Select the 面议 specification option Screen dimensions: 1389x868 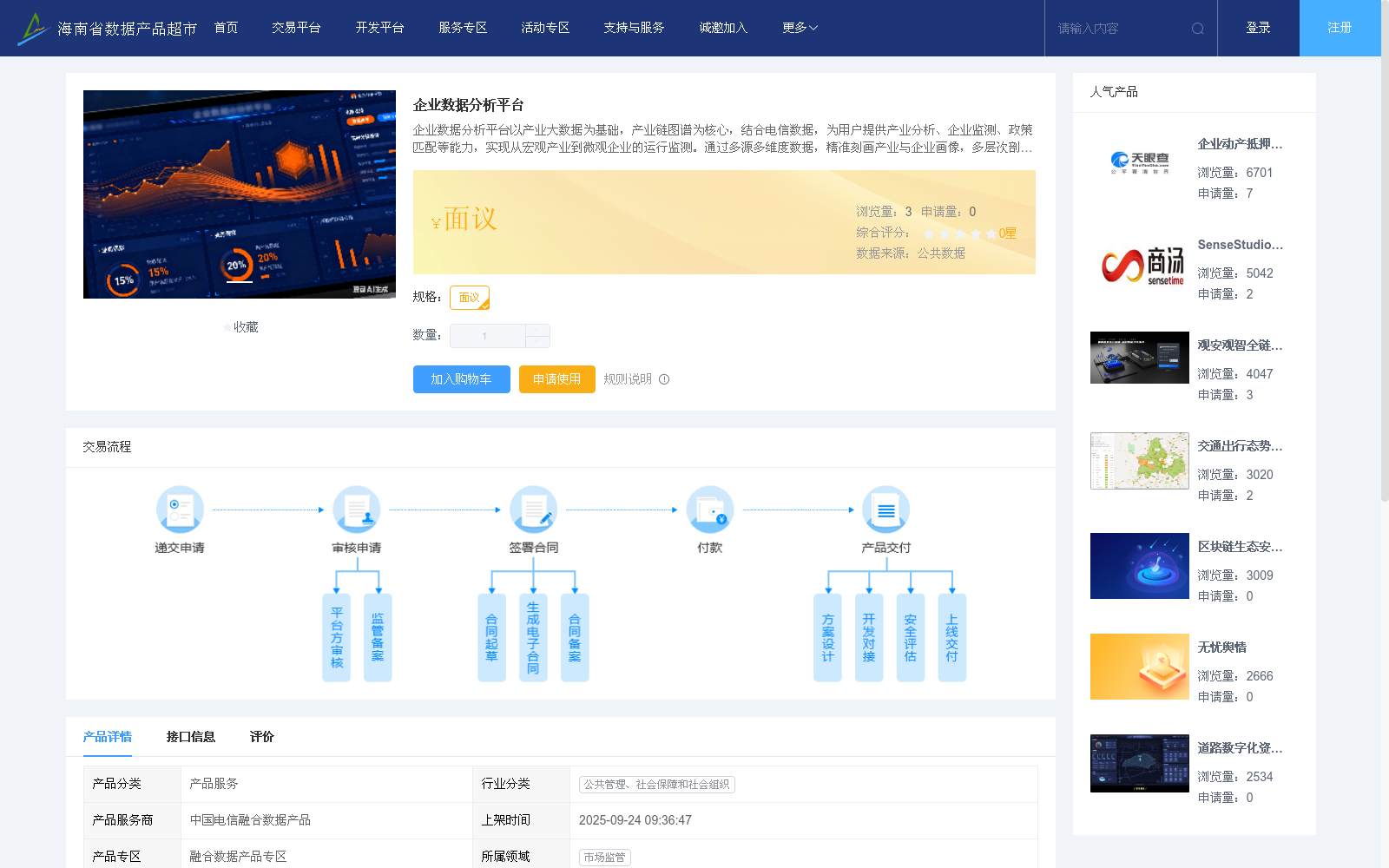470,298
